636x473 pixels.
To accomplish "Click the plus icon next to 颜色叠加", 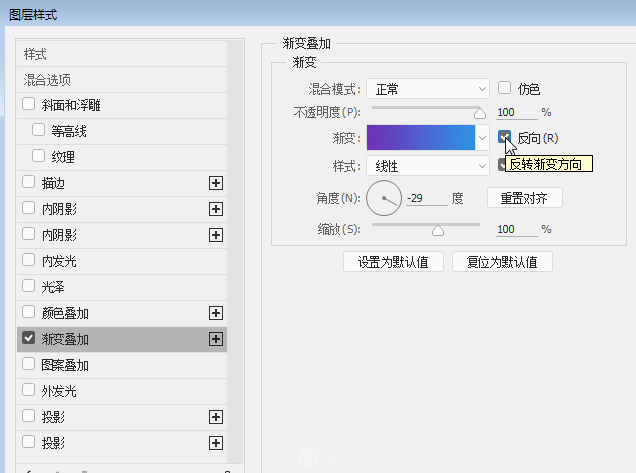I will pos(215,313).
